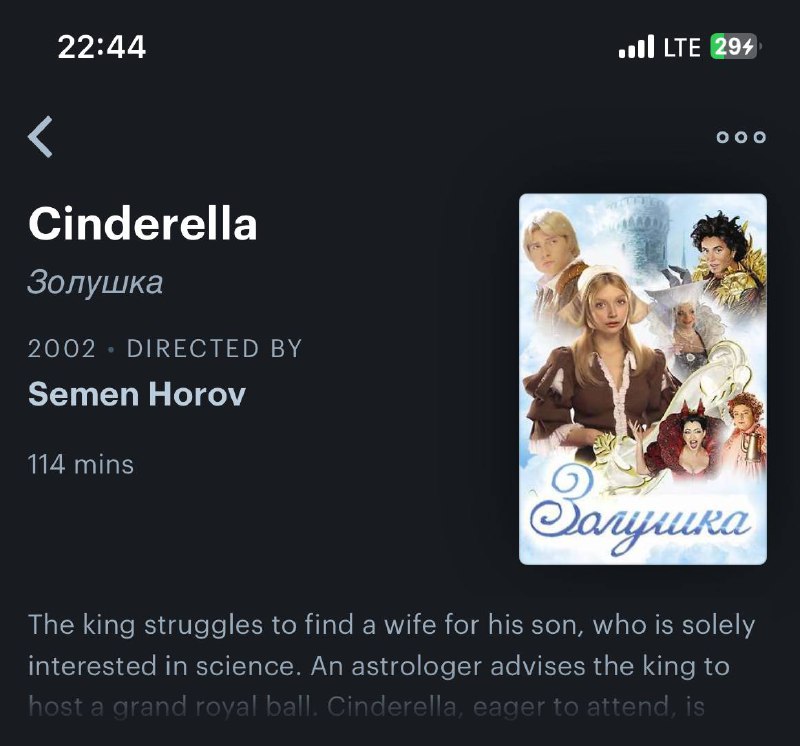Tap the DIRECTED BY label
800x746 pixels.
[x=214, y=349]
